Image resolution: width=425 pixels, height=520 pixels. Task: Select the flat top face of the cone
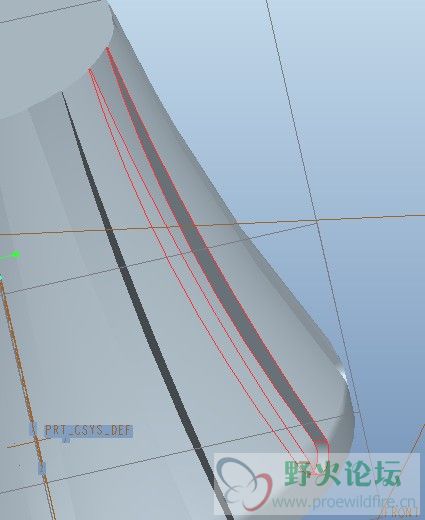pyautogui.click(x=50, y=50)
